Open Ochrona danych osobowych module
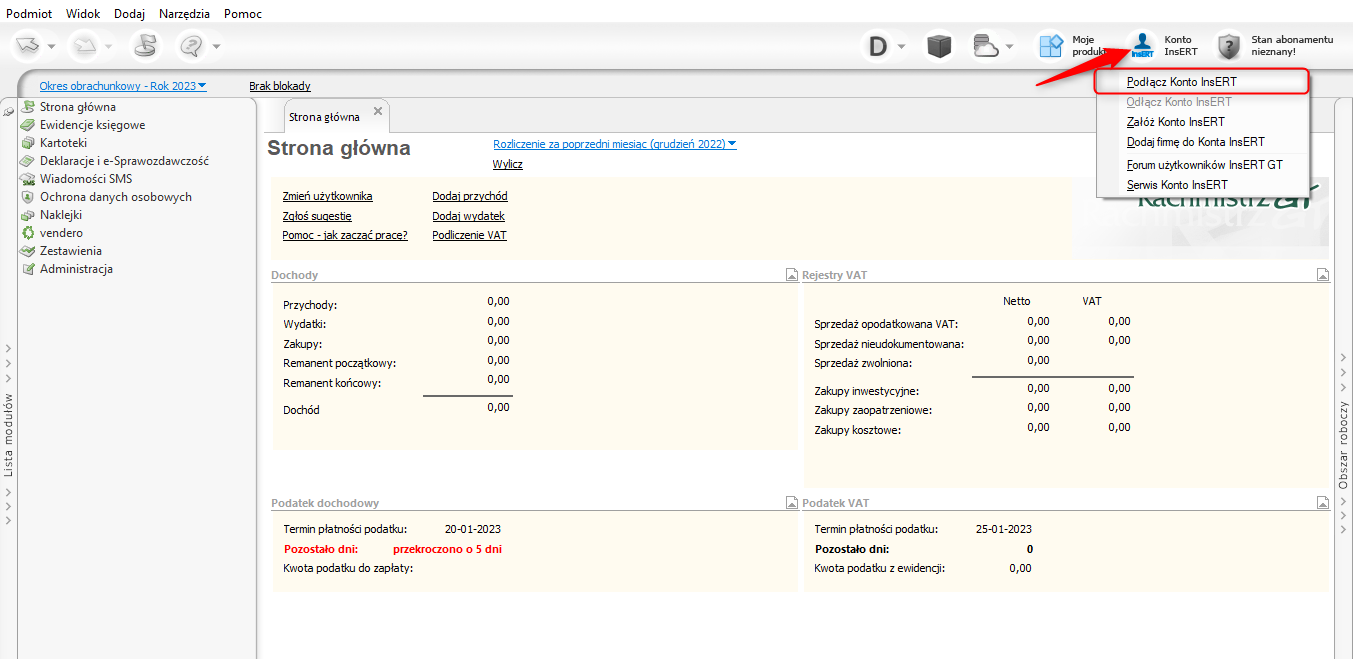1353x659 pixels. [116, 197]
